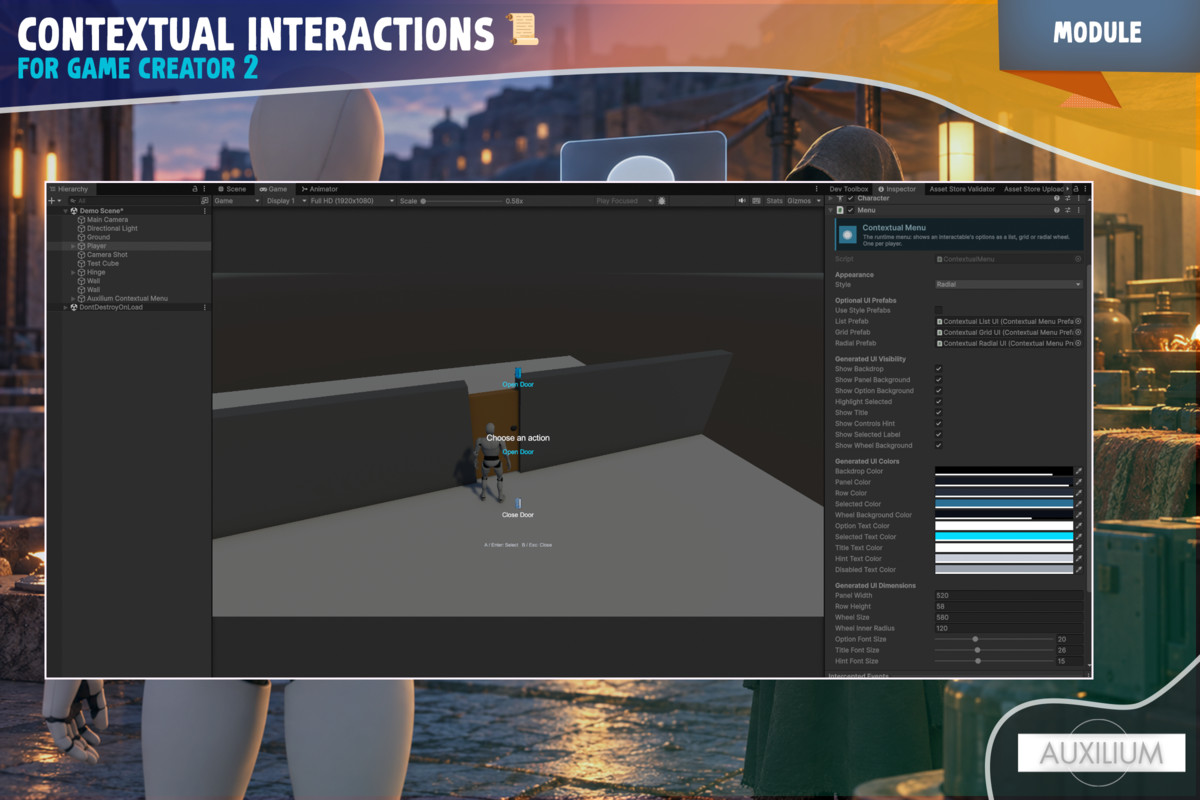Select the Inspector tab
The height and width of the screenshot is (800, 1200).
click(897, 189)
